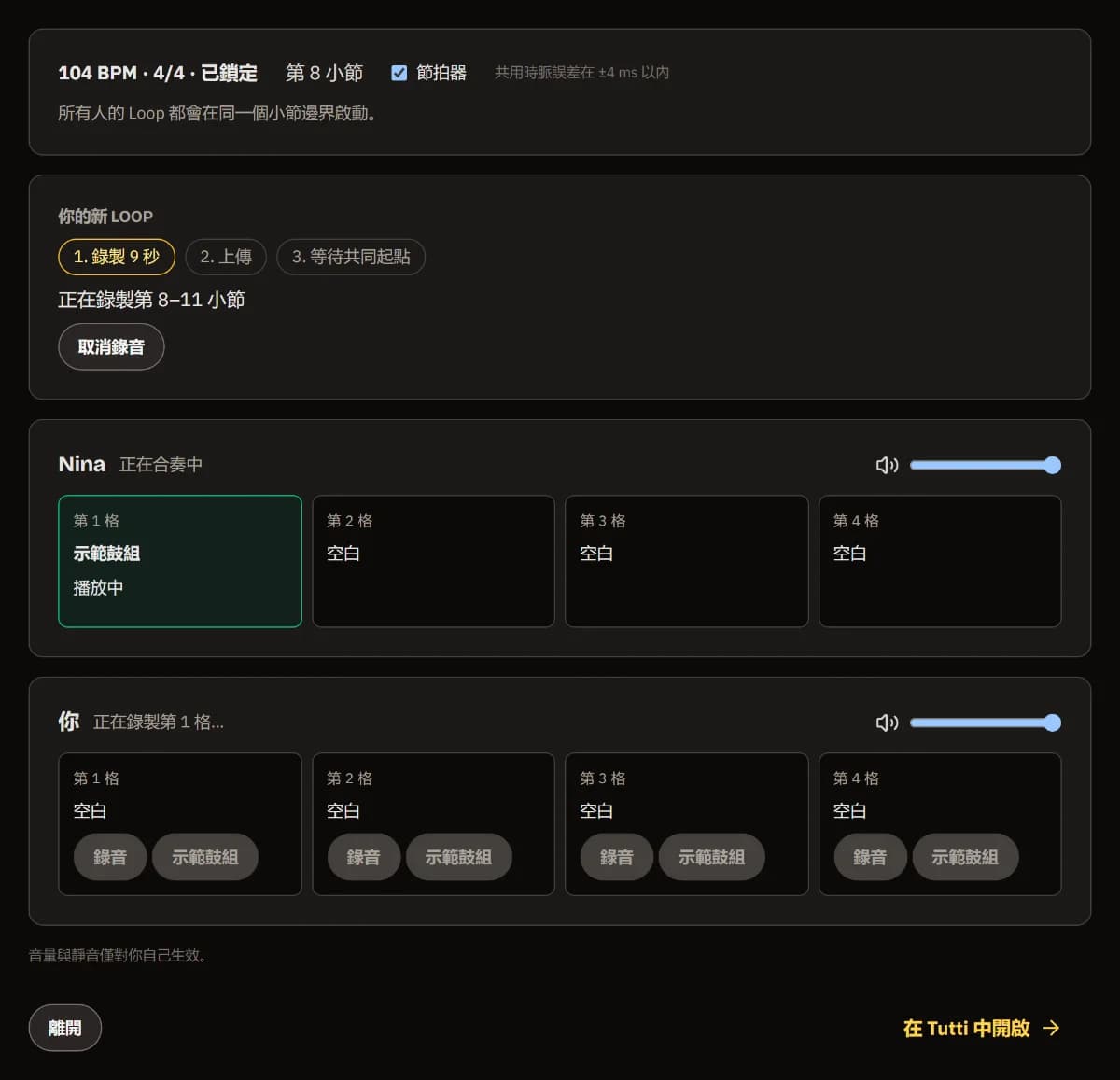Click 正在合奏中 status next to Nina
Viewport: 1120px width, 1080px height.
161,465
